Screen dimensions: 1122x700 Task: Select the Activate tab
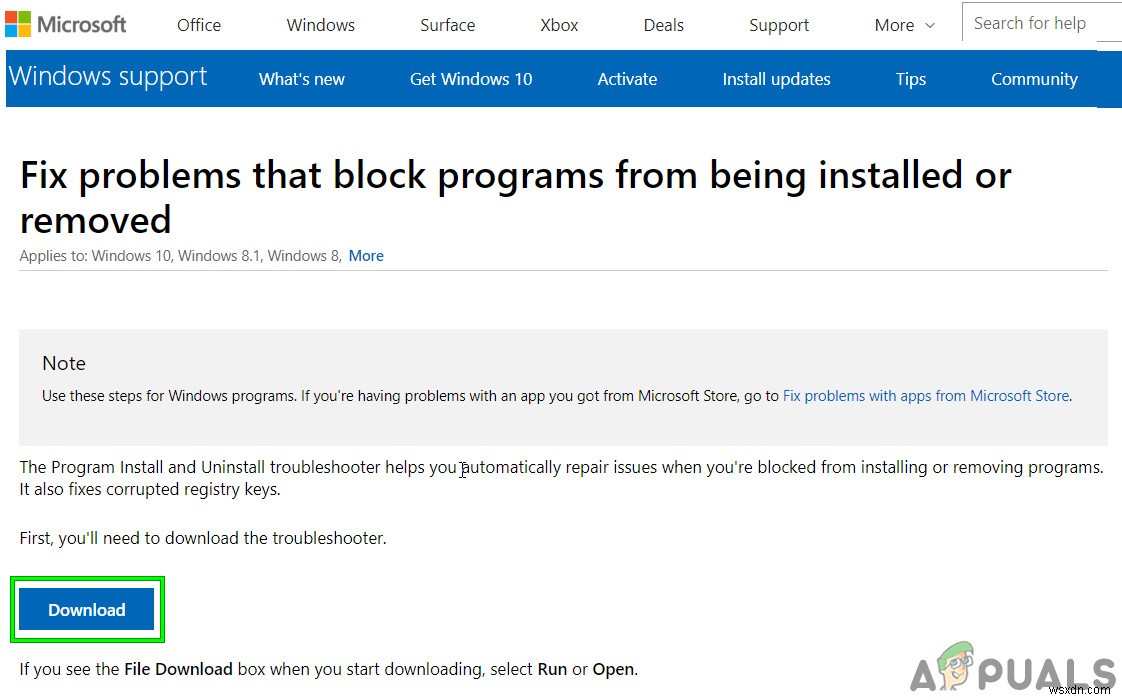[x=627, y=79]
